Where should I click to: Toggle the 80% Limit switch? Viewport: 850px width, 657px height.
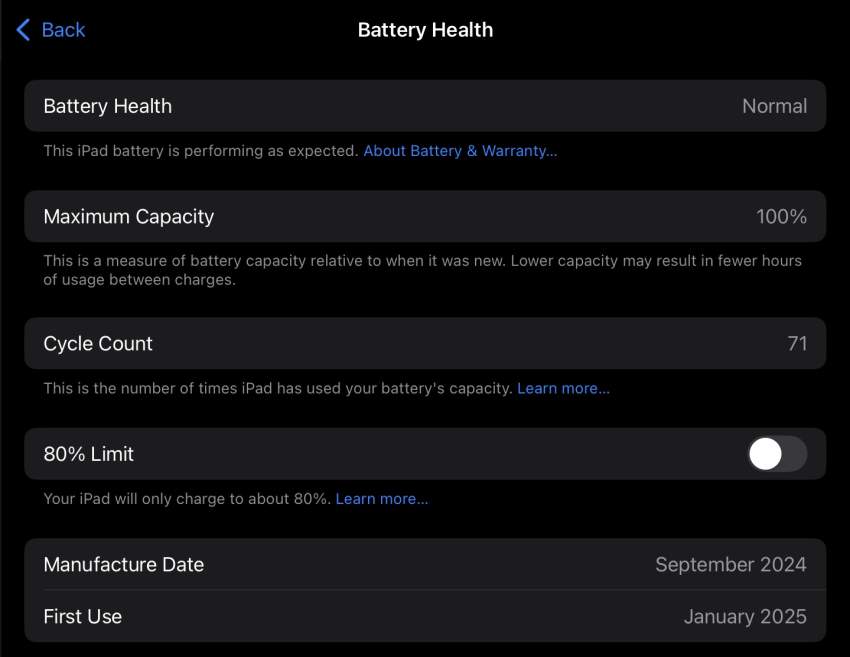(x=777, y=454)
